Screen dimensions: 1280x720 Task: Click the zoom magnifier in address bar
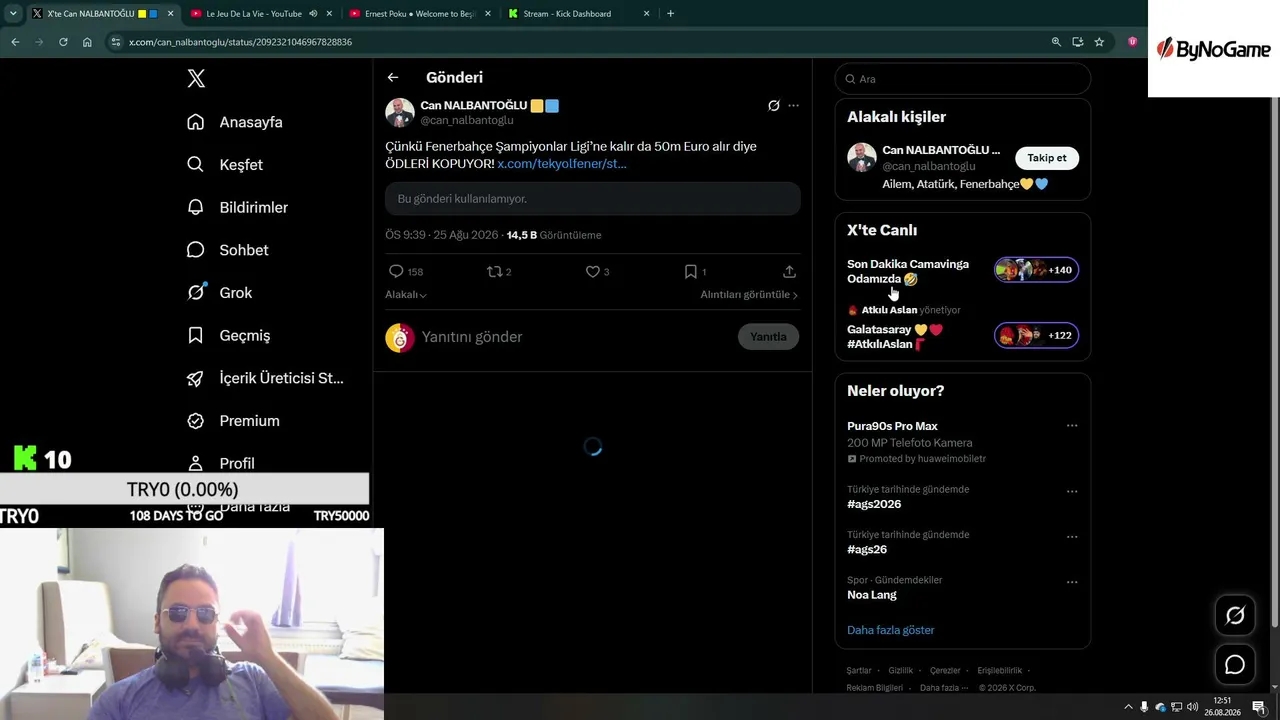tap(1056, 42)
